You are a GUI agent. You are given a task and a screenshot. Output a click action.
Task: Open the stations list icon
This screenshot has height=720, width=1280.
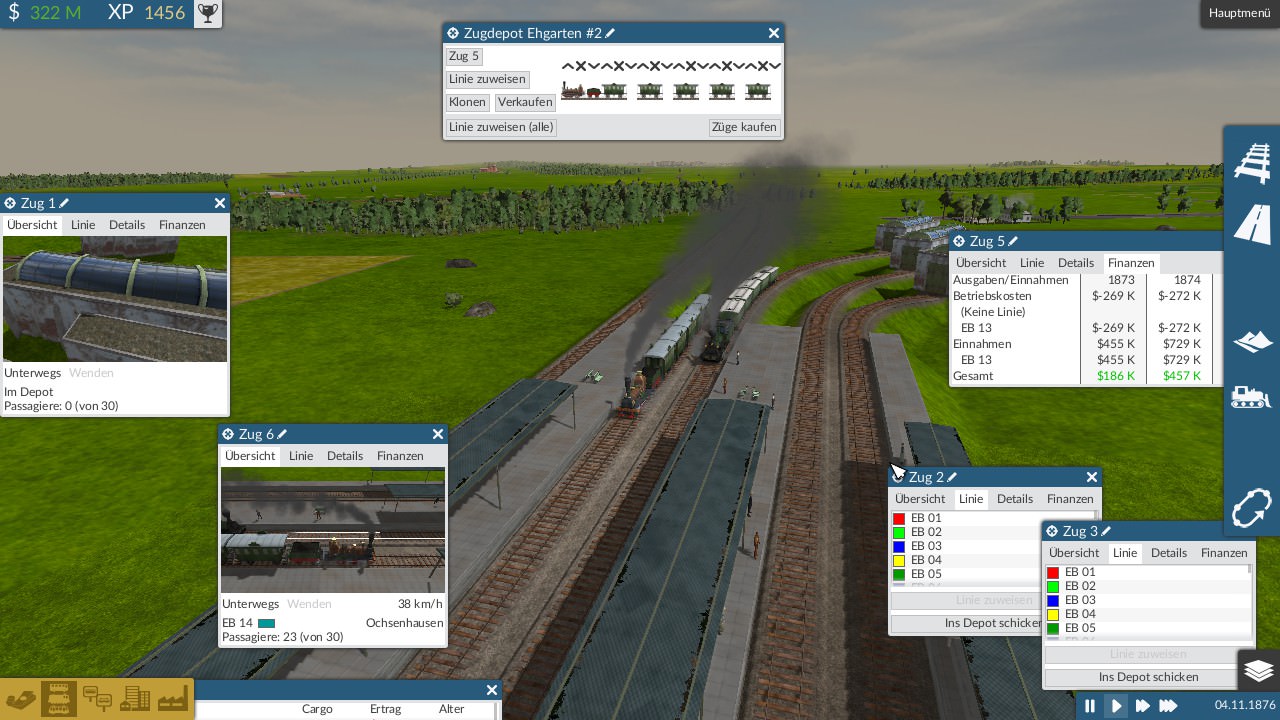(97, 698)
